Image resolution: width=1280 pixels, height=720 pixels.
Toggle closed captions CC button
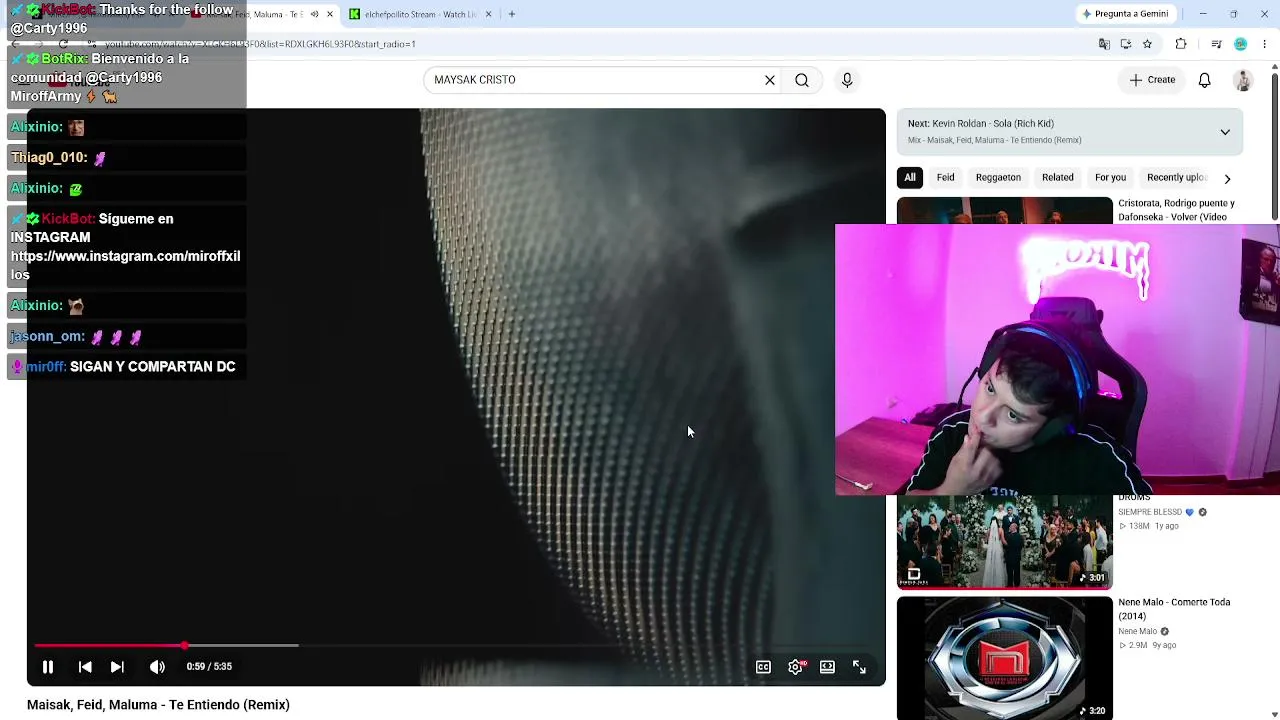tap(763, 667)
